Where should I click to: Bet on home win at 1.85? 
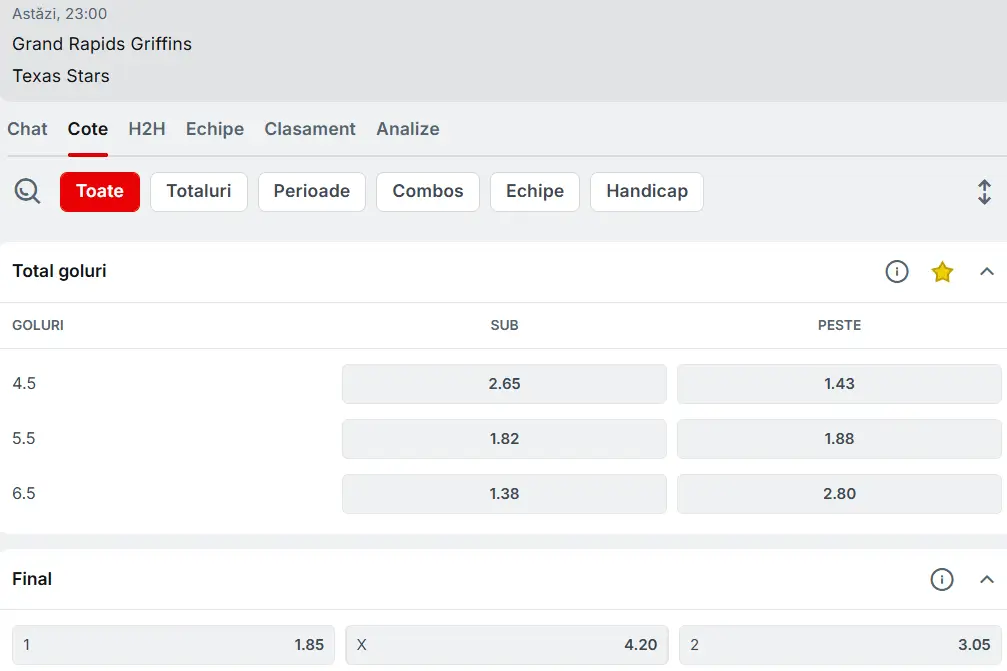[x=173, y=645]
